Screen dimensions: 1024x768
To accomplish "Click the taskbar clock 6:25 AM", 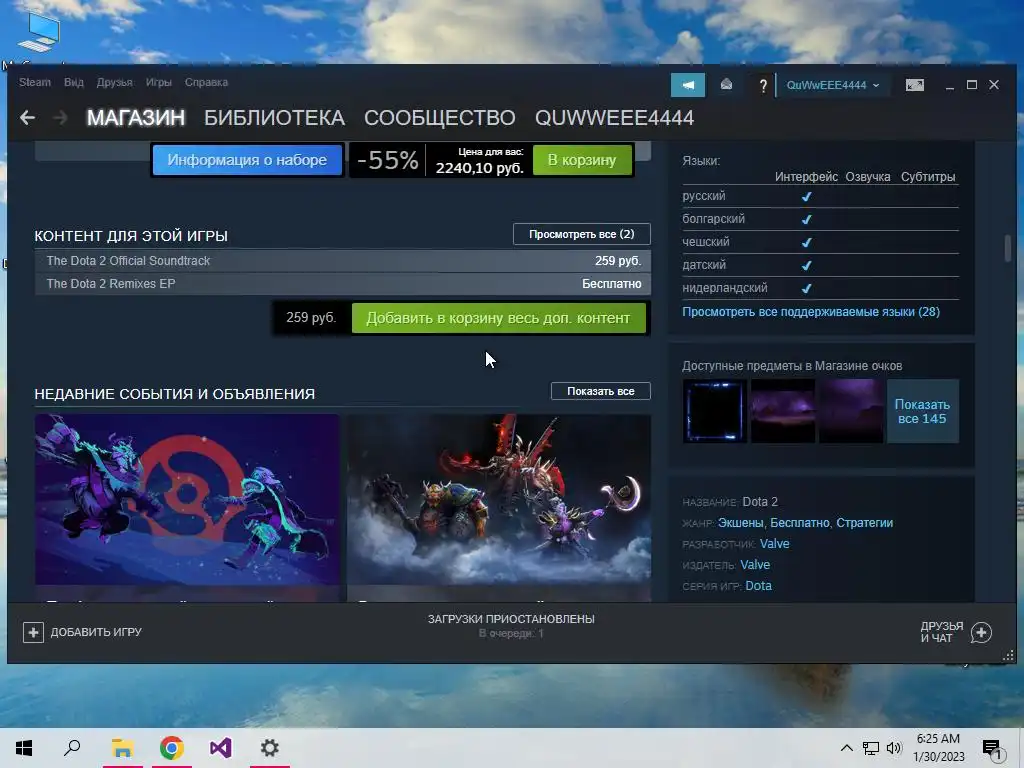I will 938,739.
